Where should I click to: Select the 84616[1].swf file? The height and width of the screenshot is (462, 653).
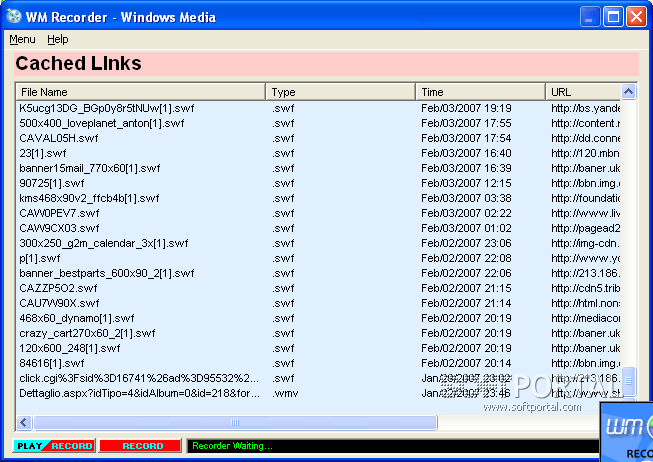(x=52, y=363)
